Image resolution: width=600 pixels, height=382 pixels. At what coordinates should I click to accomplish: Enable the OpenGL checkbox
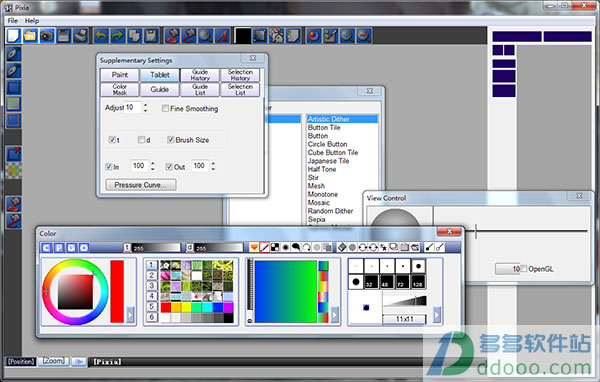[x=523, y=269]
